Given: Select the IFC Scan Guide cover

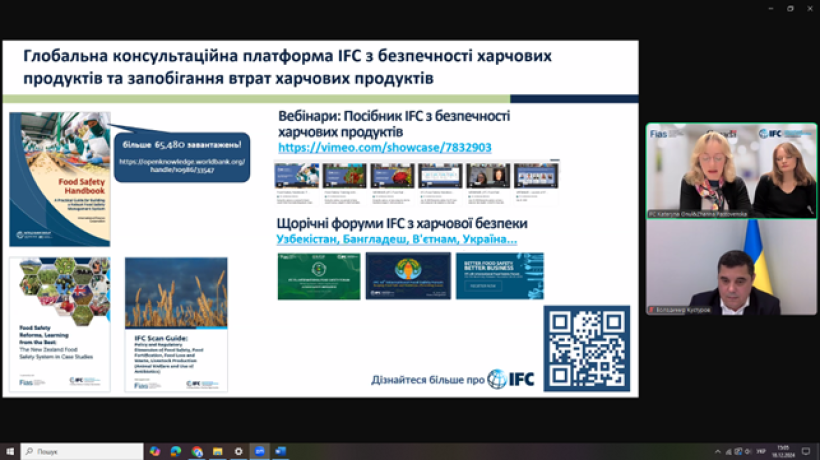Looking at the screenshot, I should (176, 324).
